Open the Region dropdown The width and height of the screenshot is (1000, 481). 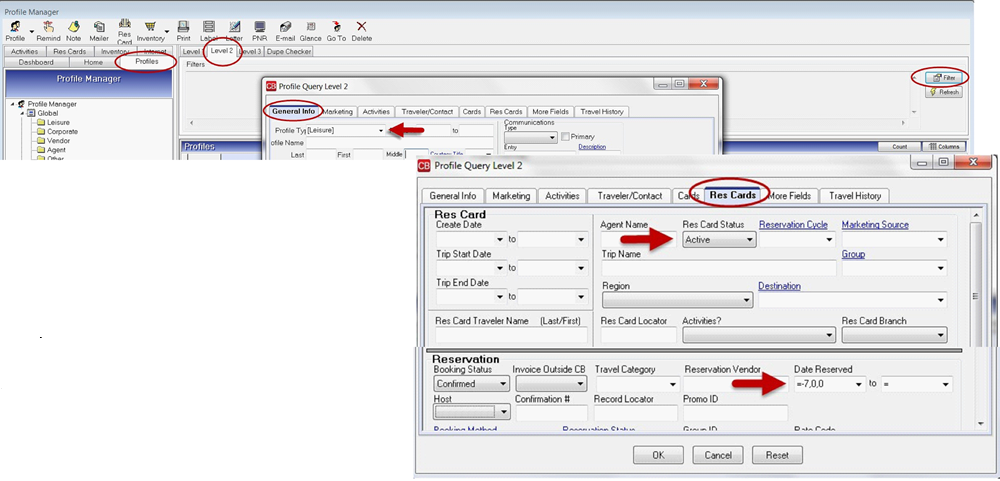(x=677, y=300)
